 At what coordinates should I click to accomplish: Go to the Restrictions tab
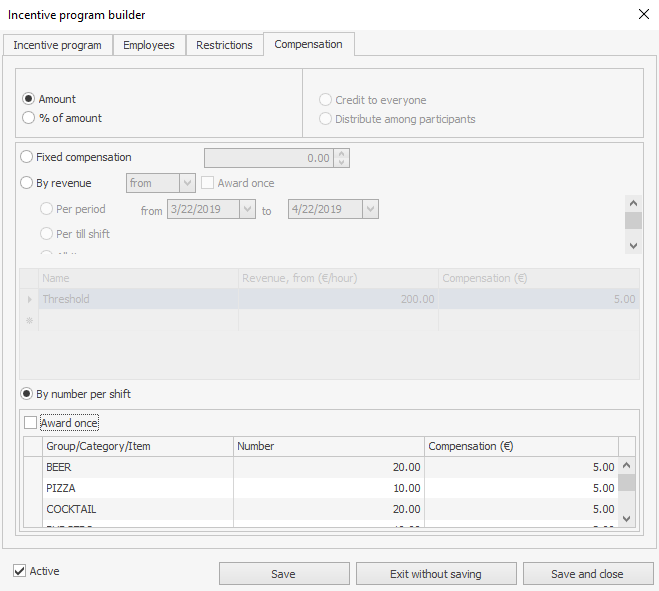224,45
